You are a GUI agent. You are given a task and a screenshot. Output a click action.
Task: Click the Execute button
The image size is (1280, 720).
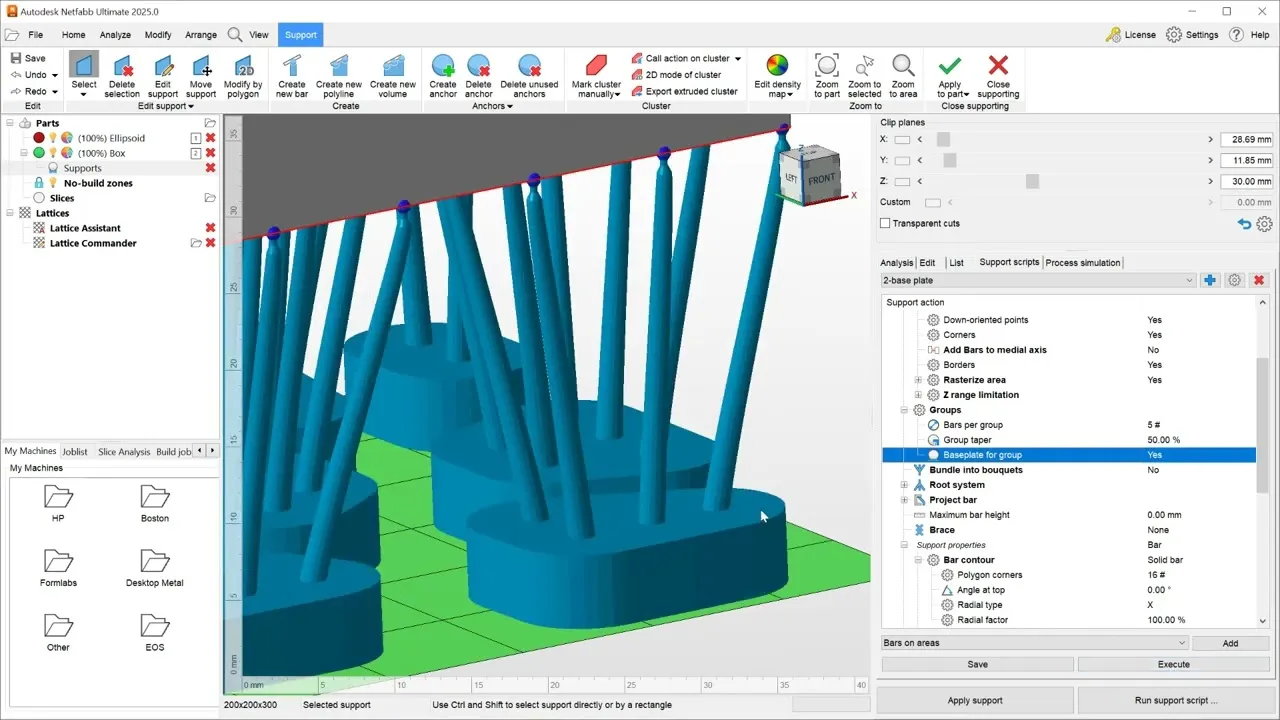1174,664
